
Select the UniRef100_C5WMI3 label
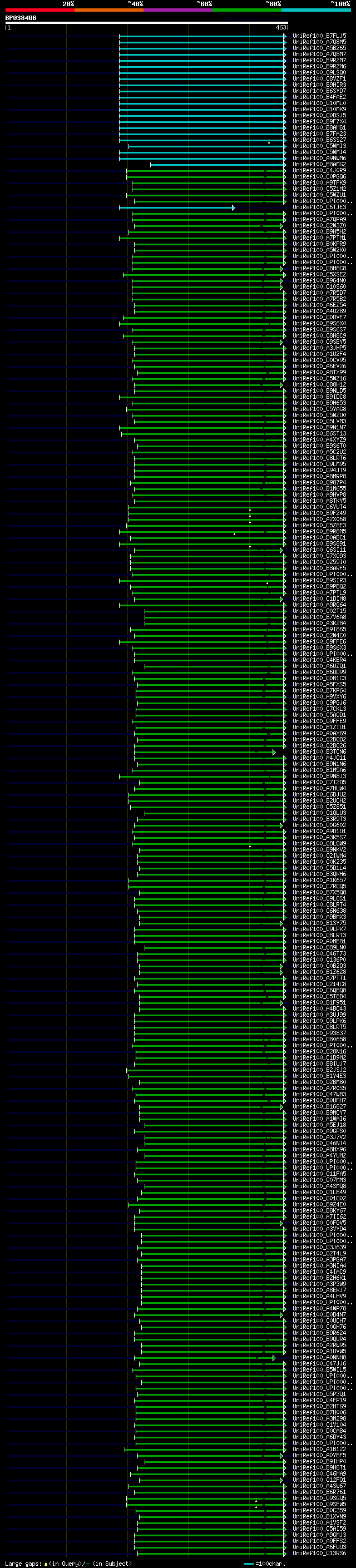tap(319, 146)
